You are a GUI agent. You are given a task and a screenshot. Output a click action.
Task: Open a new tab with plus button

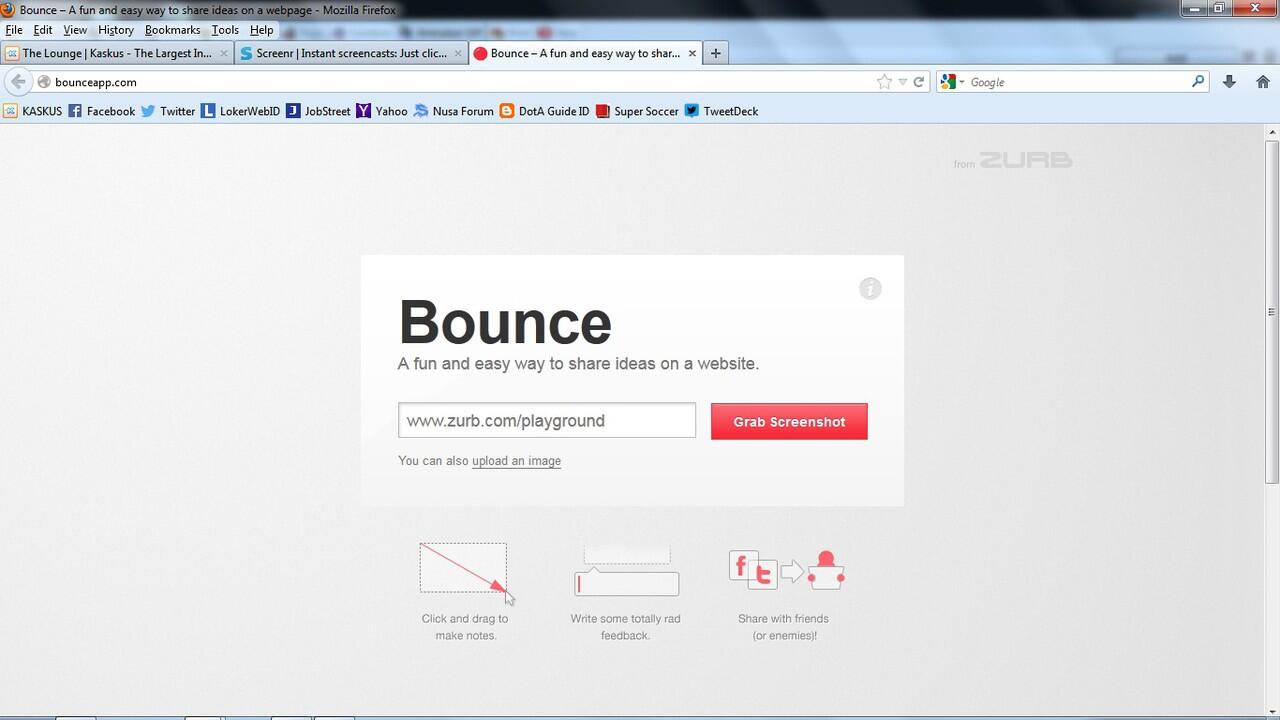click(x=715, y=53)
